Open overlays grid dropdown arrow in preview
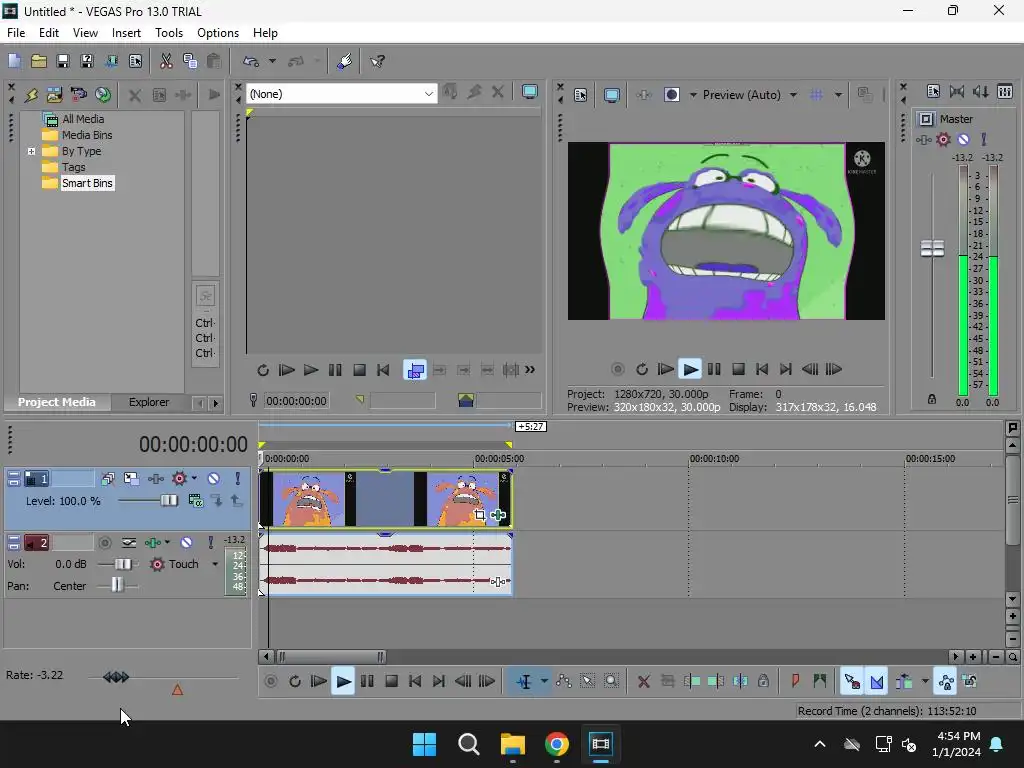This screenshot has width=1024, height=768. tap(838, 95)
